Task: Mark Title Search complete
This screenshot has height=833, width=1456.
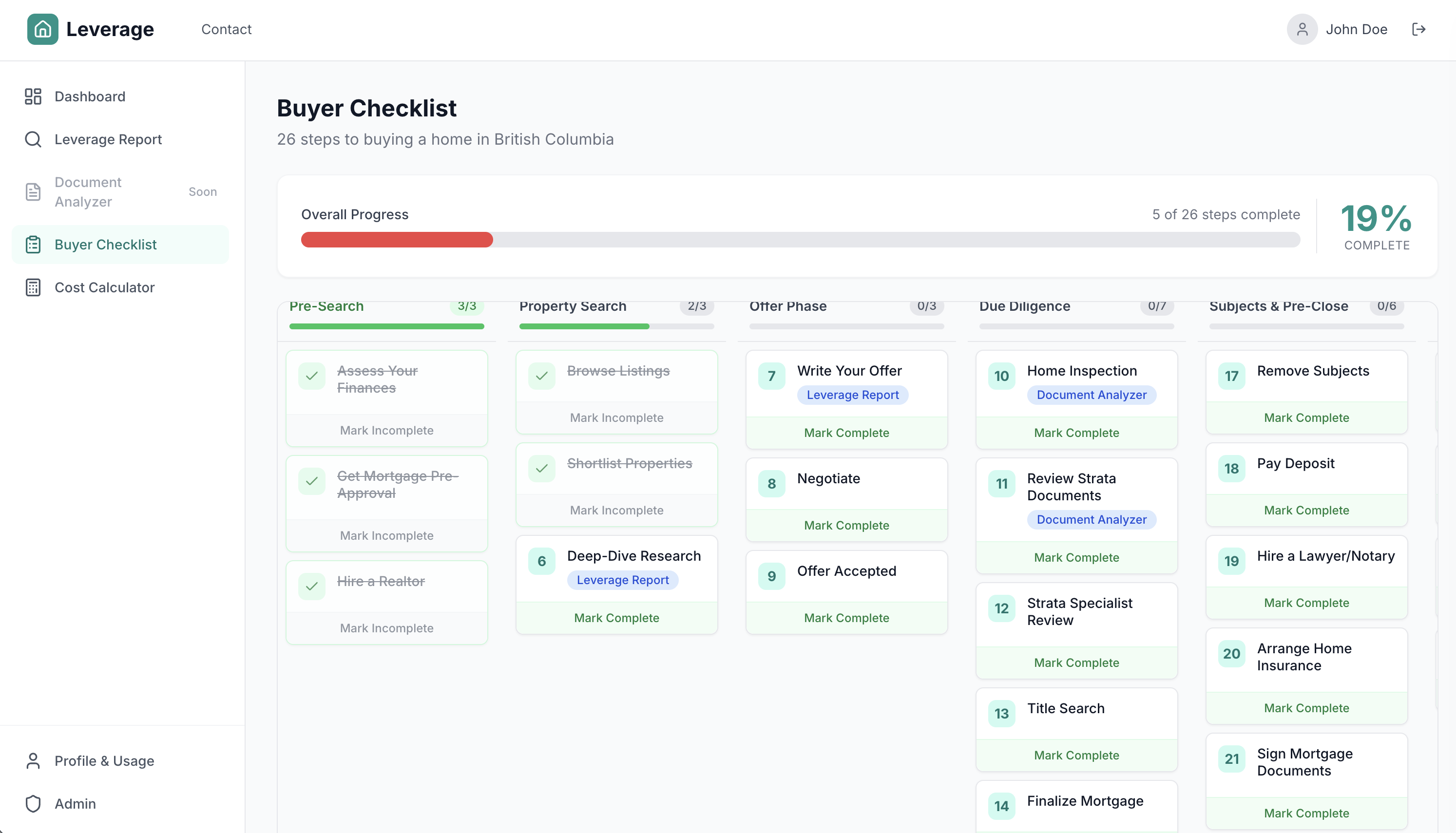Action: click(1077, 755)
